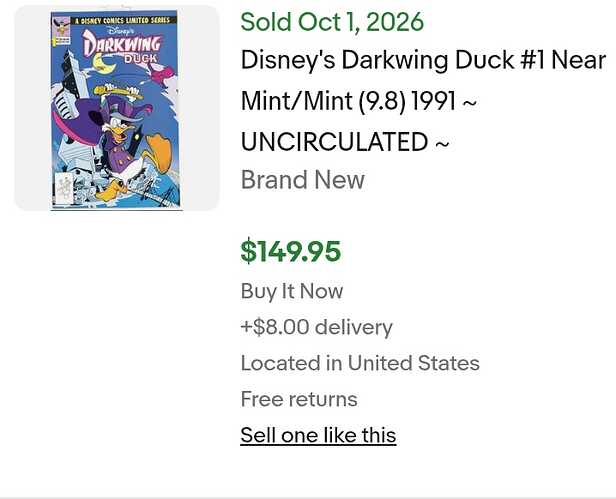Open the Darkwing Duck comic cover thumbnail

(116, 110)
